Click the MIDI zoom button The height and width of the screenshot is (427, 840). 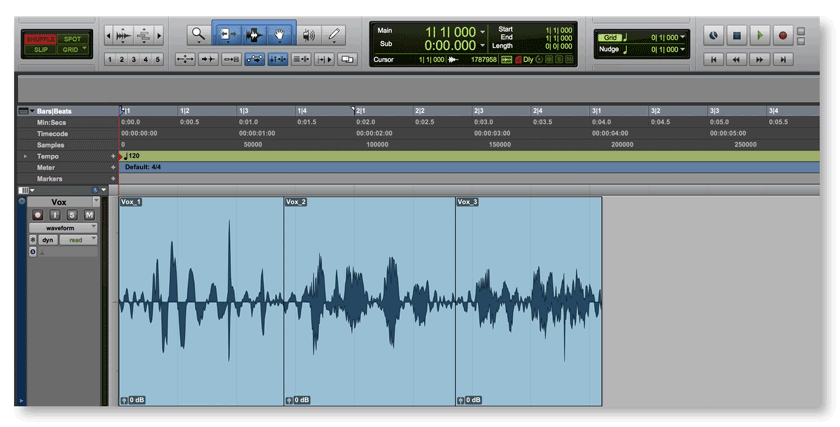(144, 35)
